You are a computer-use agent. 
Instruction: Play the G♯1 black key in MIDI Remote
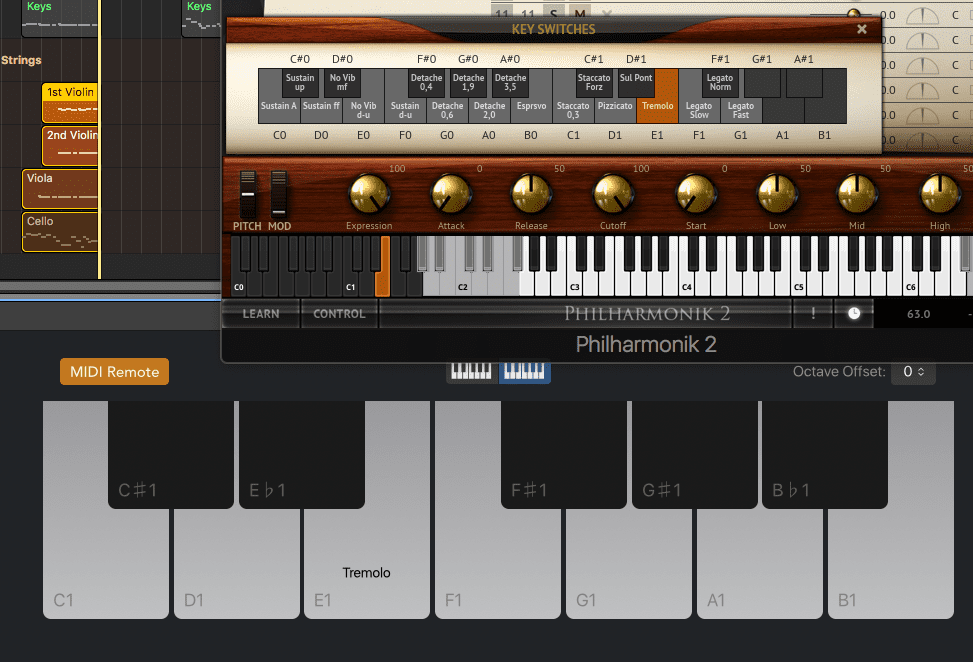tap(695, 455)
